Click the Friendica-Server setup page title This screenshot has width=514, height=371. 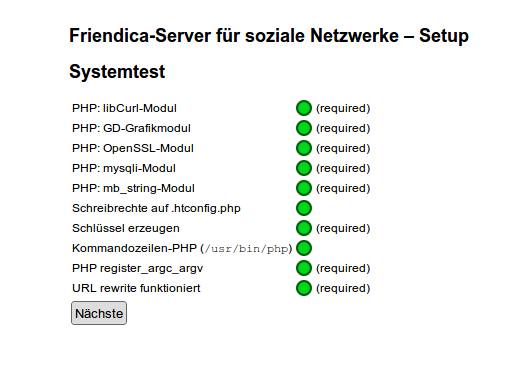[x=269, y=36]
